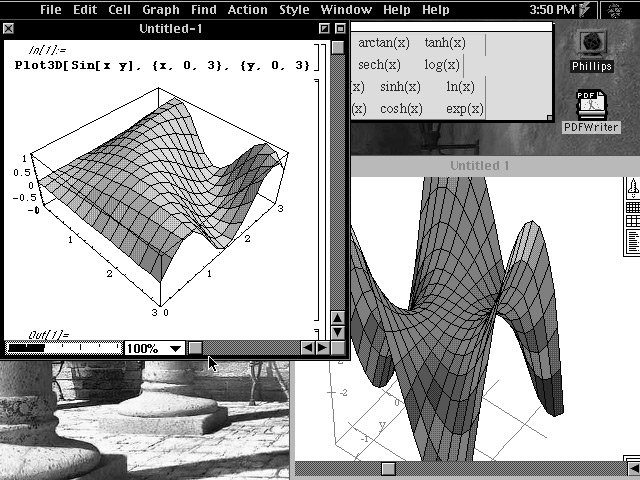This screenshot has height=480, width=640.
Task: Open the File menu
Action: tap(51, 9)
